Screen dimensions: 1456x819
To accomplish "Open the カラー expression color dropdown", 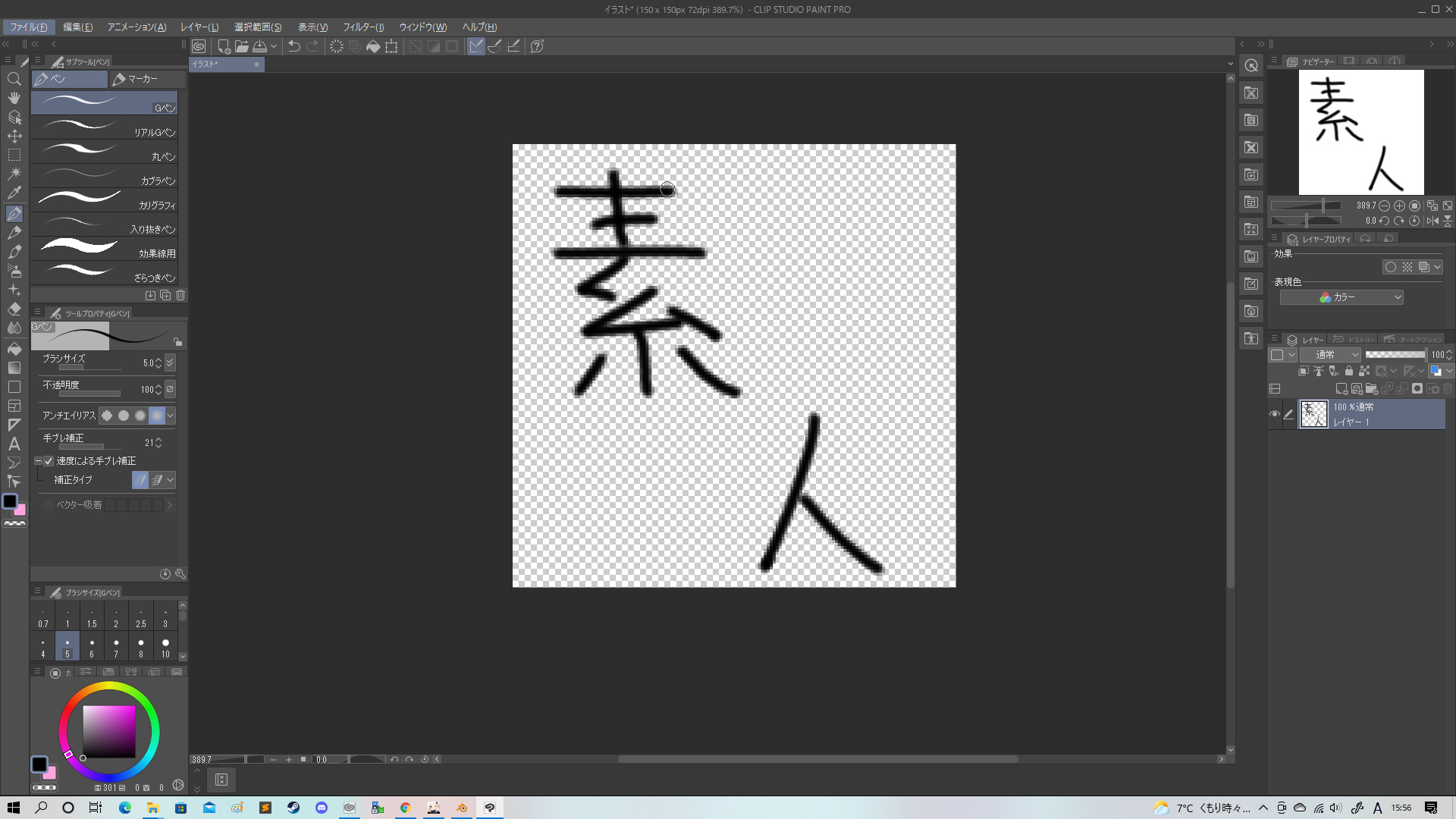I will [1341, 297].
